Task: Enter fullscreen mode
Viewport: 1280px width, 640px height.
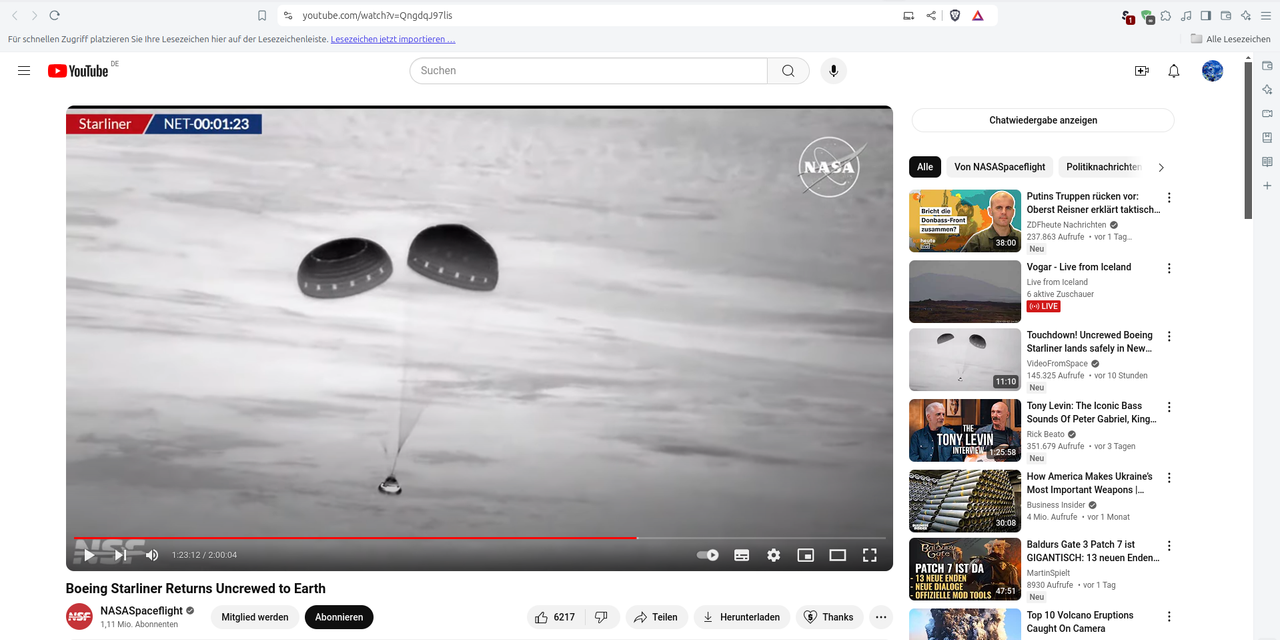Action: pyautogui.click(x=869, y=555)
